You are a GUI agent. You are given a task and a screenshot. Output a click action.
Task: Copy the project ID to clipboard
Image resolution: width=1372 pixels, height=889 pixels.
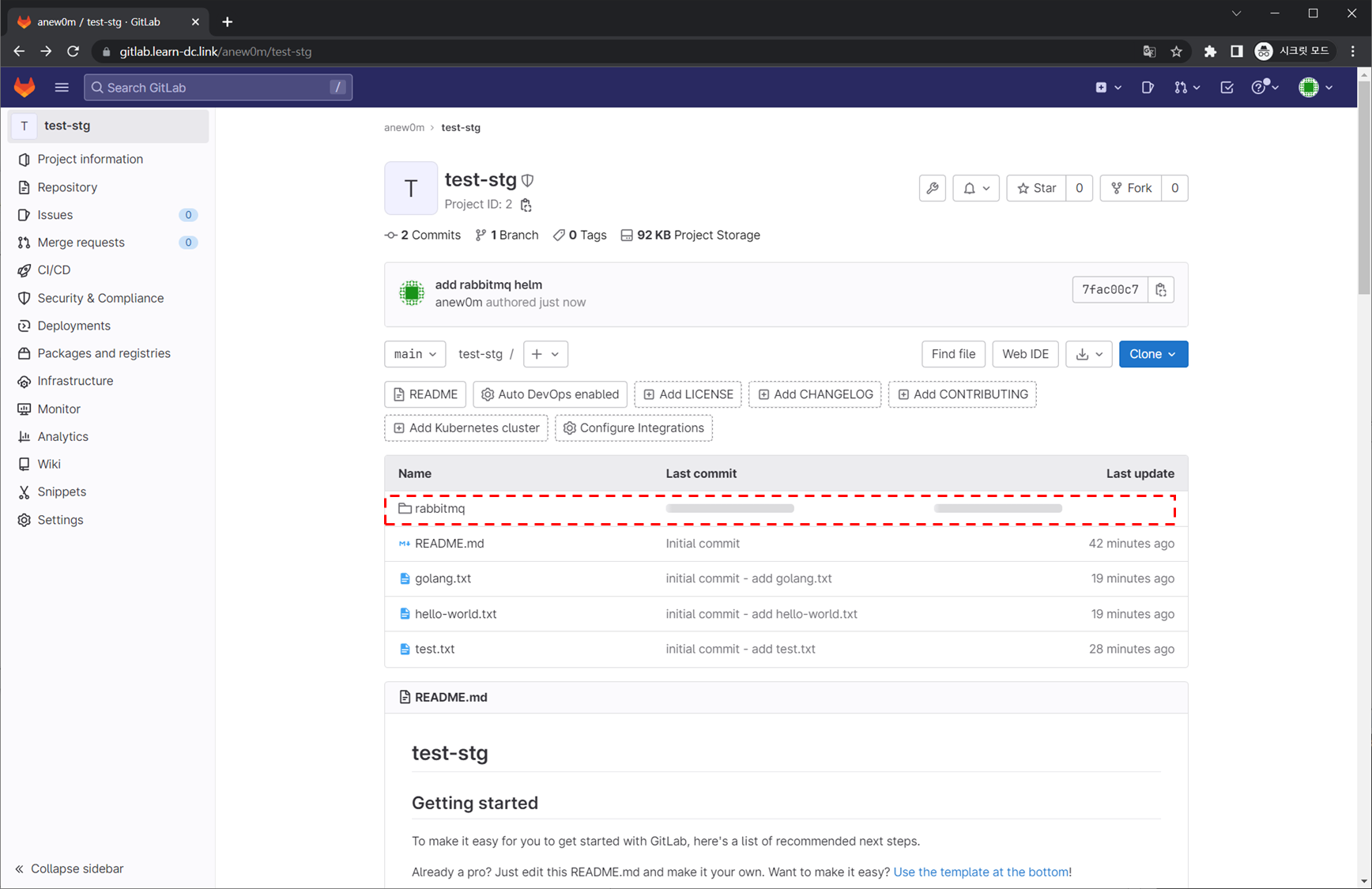[x=526, y=205]
